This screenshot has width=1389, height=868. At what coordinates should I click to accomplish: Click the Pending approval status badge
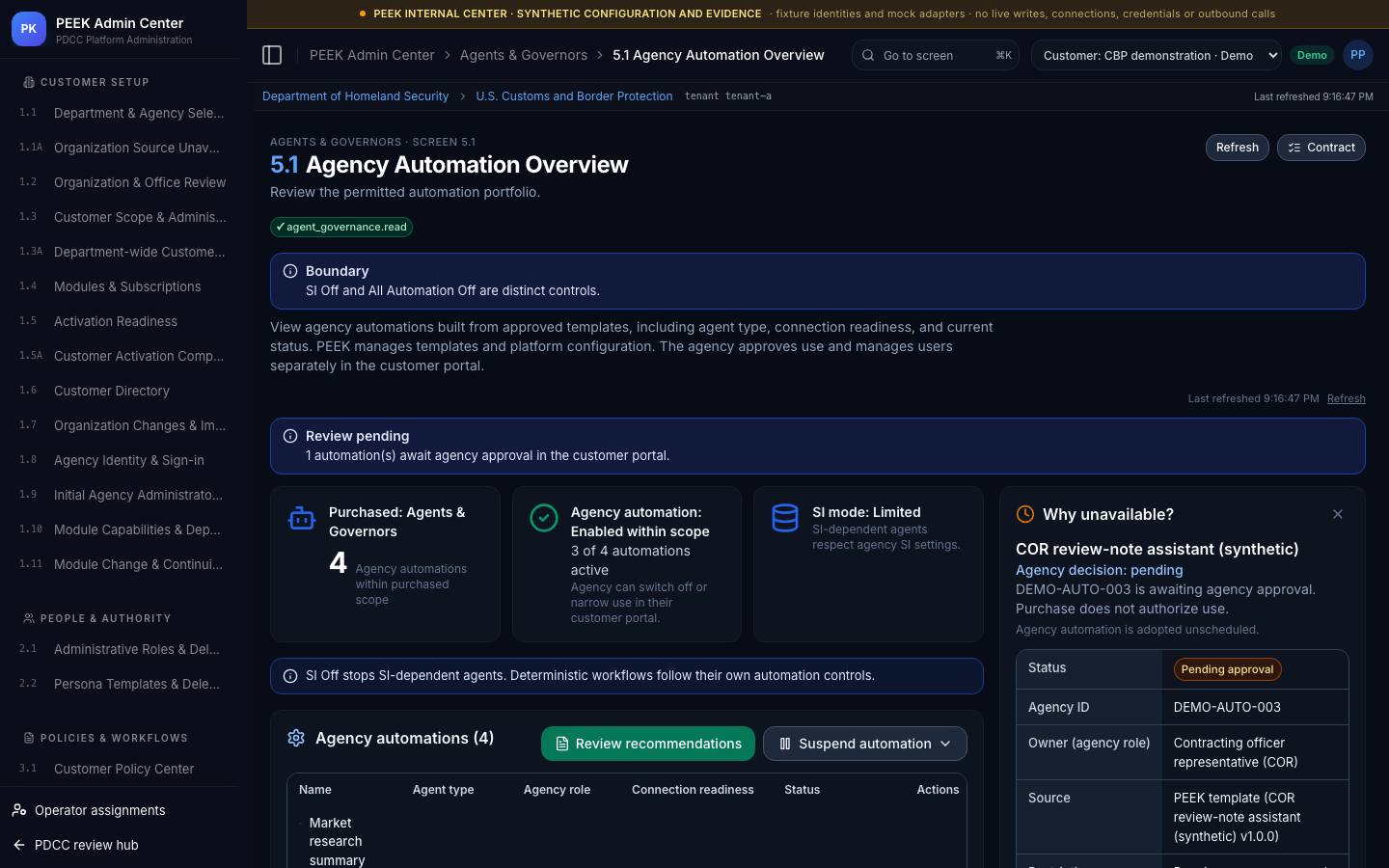pyautogui.click(x=1227, y=669)
